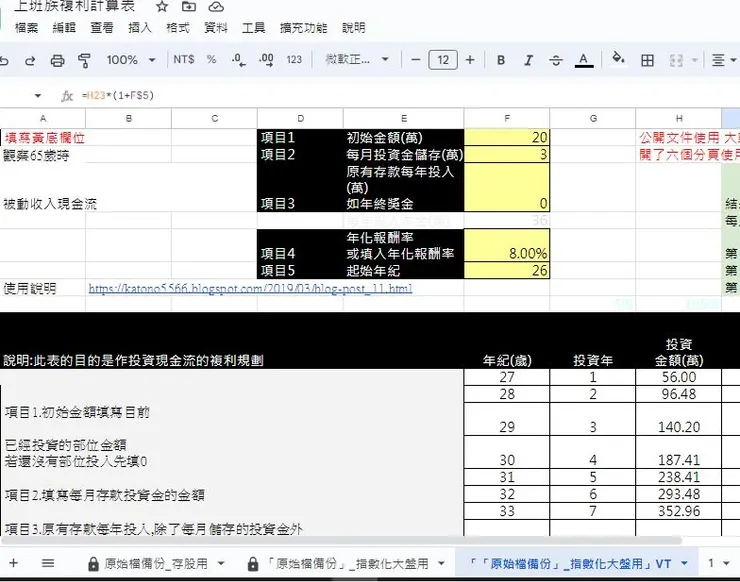The height and width of the screenshot is (582, 740).
Task: Open the 資料 menu
Action: click(216, 28)
